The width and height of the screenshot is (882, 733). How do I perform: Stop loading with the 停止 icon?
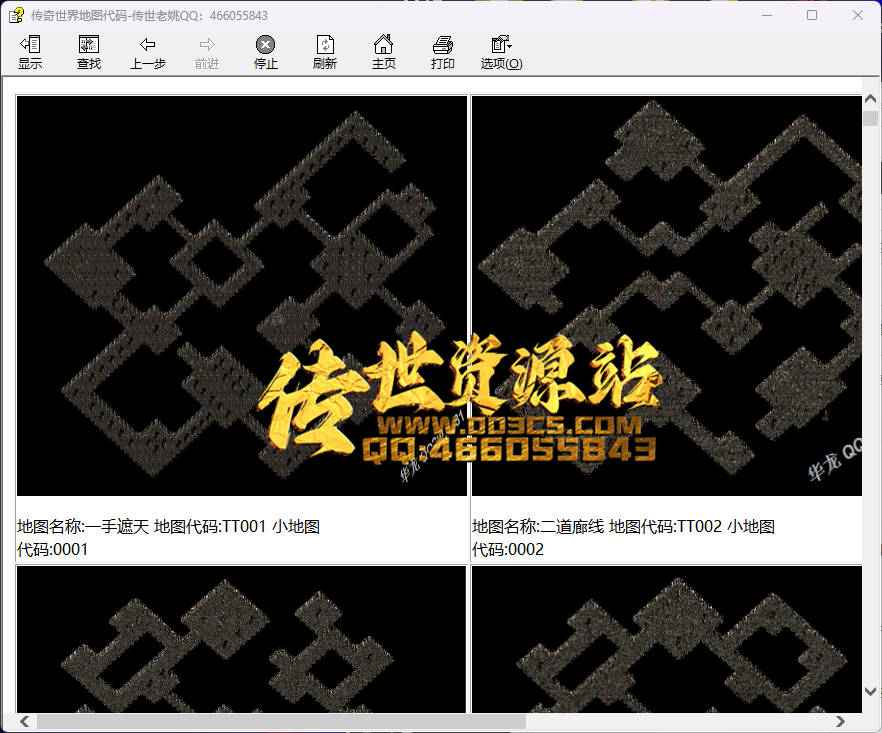point(265,52)
